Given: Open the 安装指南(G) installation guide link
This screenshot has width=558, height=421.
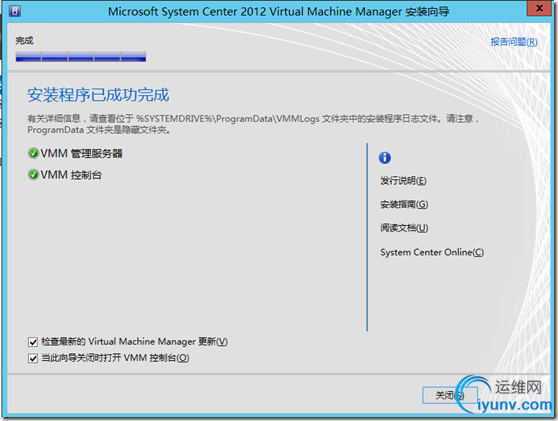Looking at the screenshot, I should click(404, 204).
